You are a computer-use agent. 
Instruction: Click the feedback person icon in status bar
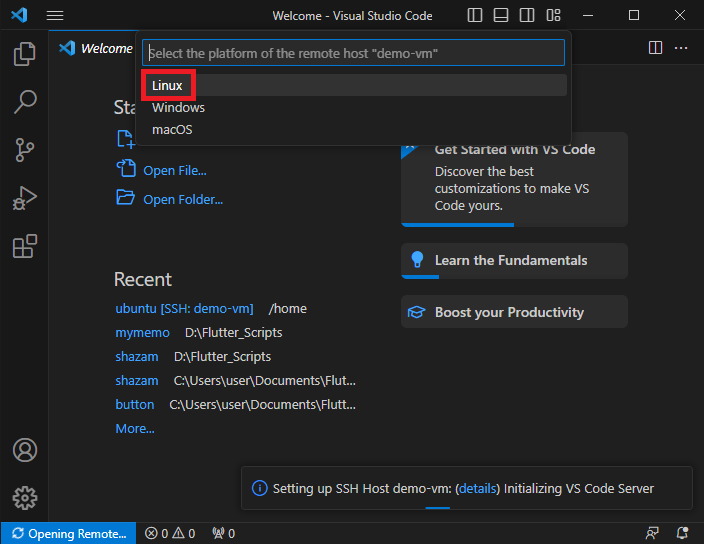point(652,533)
